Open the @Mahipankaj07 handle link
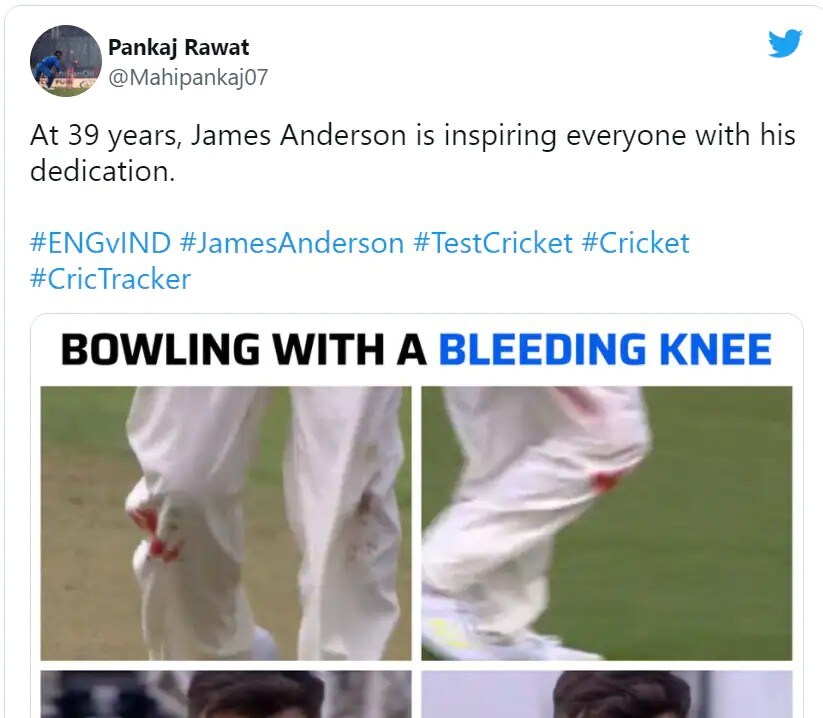This screenshot has width=823, height=718. pos(188,78)
